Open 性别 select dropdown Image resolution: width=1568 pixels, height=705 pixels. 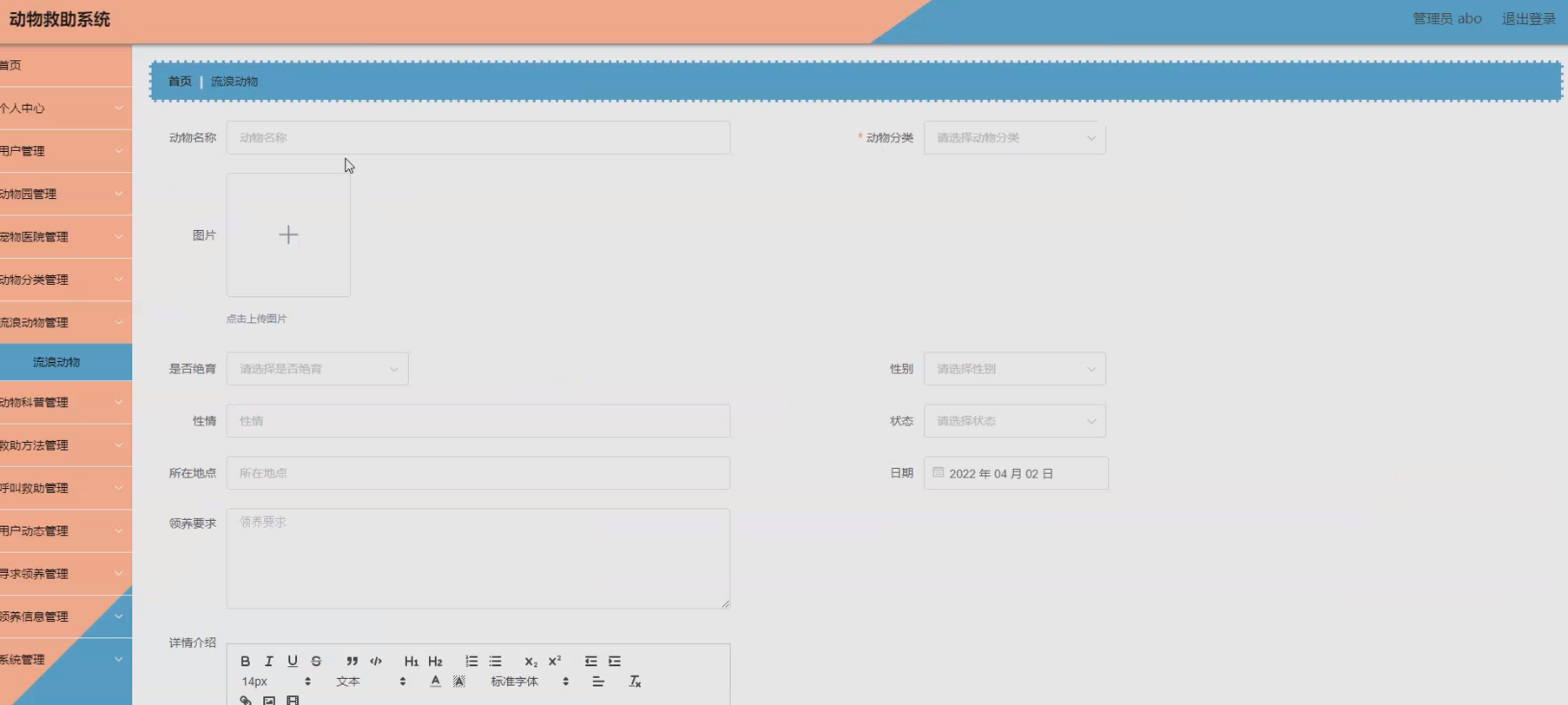click(1015, 369)
